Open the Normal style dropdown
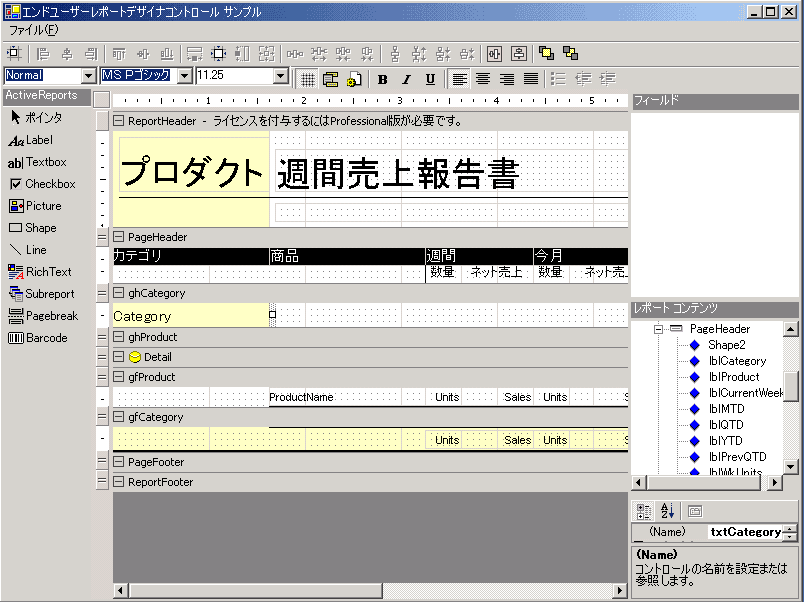Screen dimensions: 806x603 point(89,76)
